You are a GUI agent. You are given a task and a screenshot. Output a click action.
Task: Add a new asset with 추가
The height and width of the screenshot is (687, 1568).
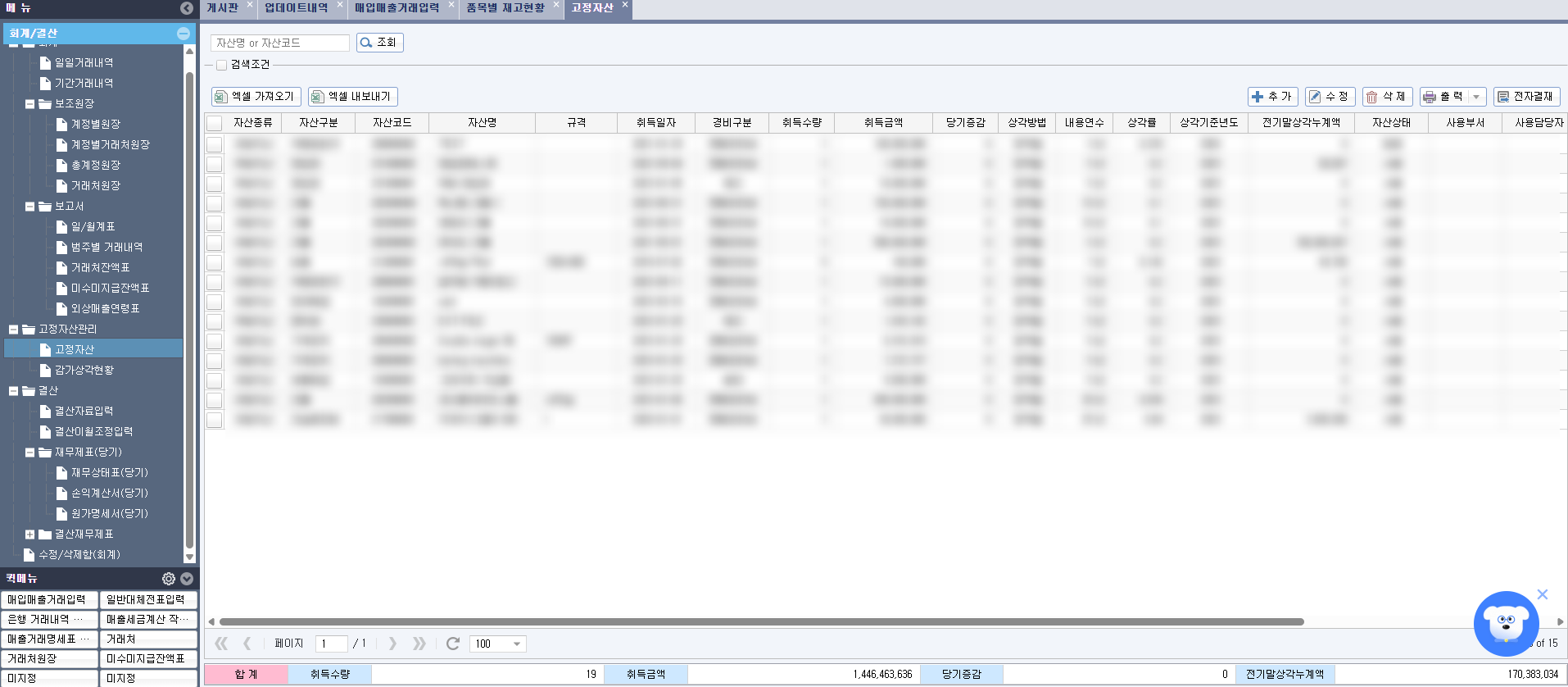point(1273,97)
